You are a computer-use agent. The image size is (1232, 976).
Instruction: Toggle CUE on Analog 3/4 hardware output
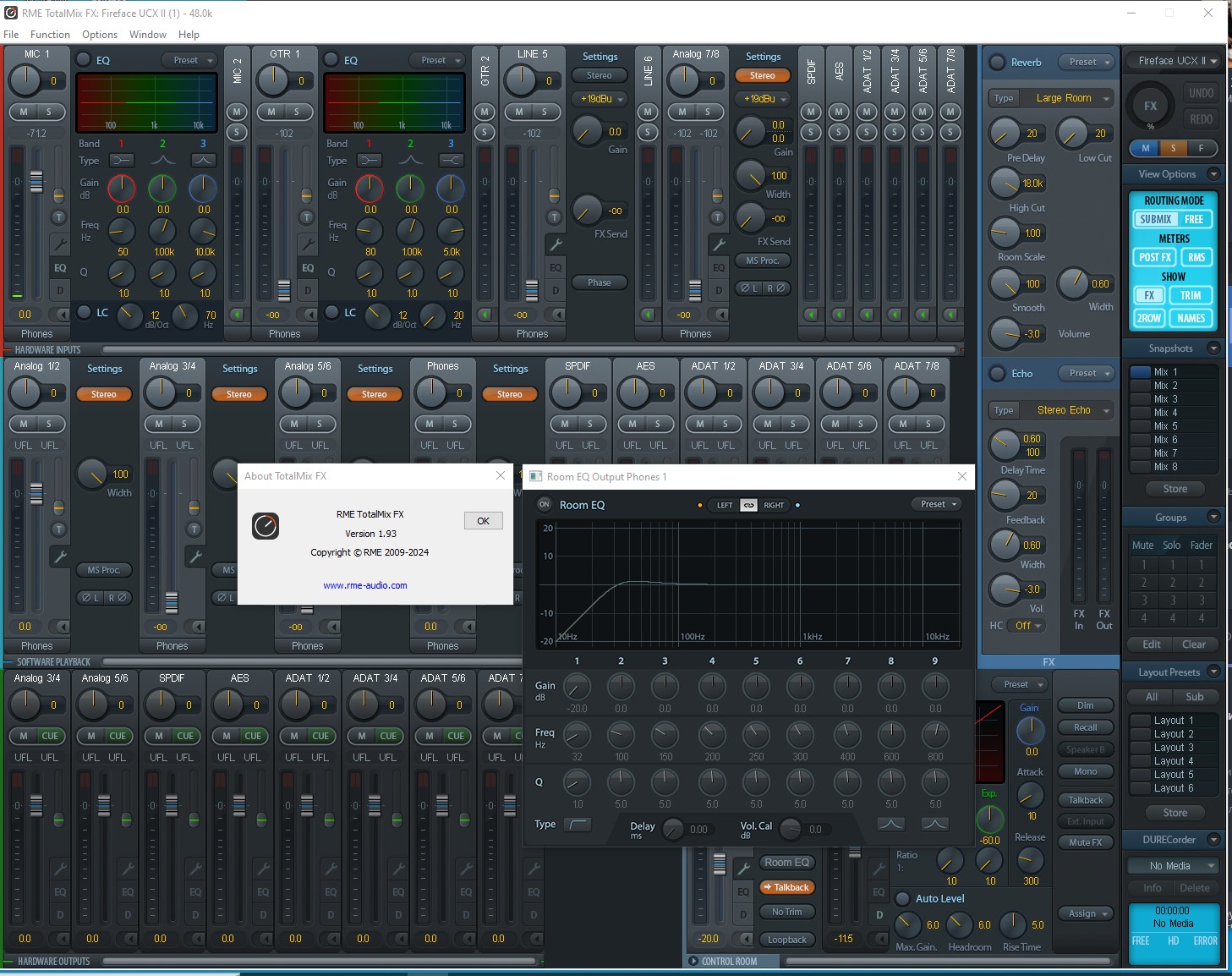pos(50,736)
